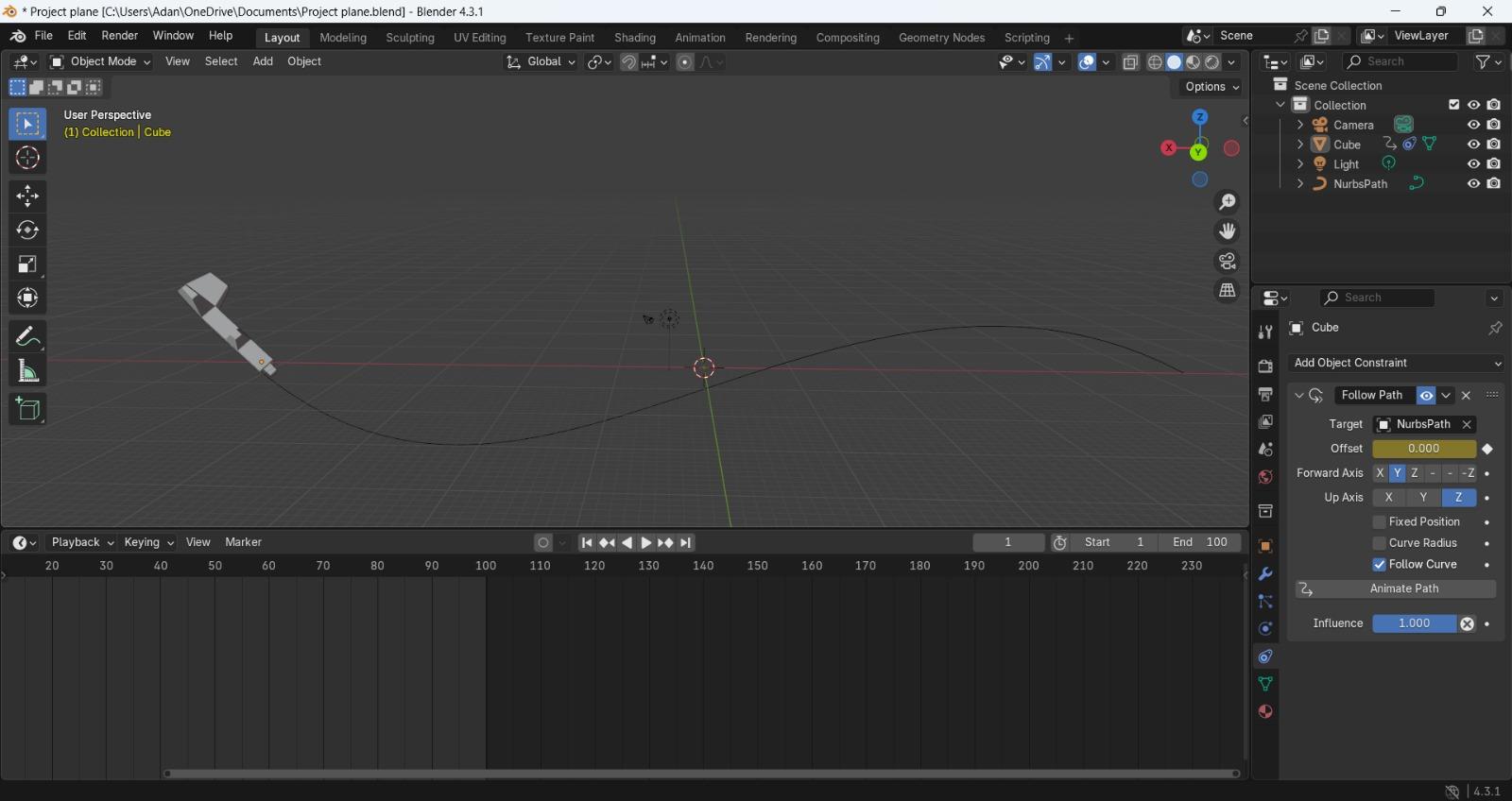1512x801 pixels.
Task: Open the Options dropdown
Action: tap(1211, 87)
